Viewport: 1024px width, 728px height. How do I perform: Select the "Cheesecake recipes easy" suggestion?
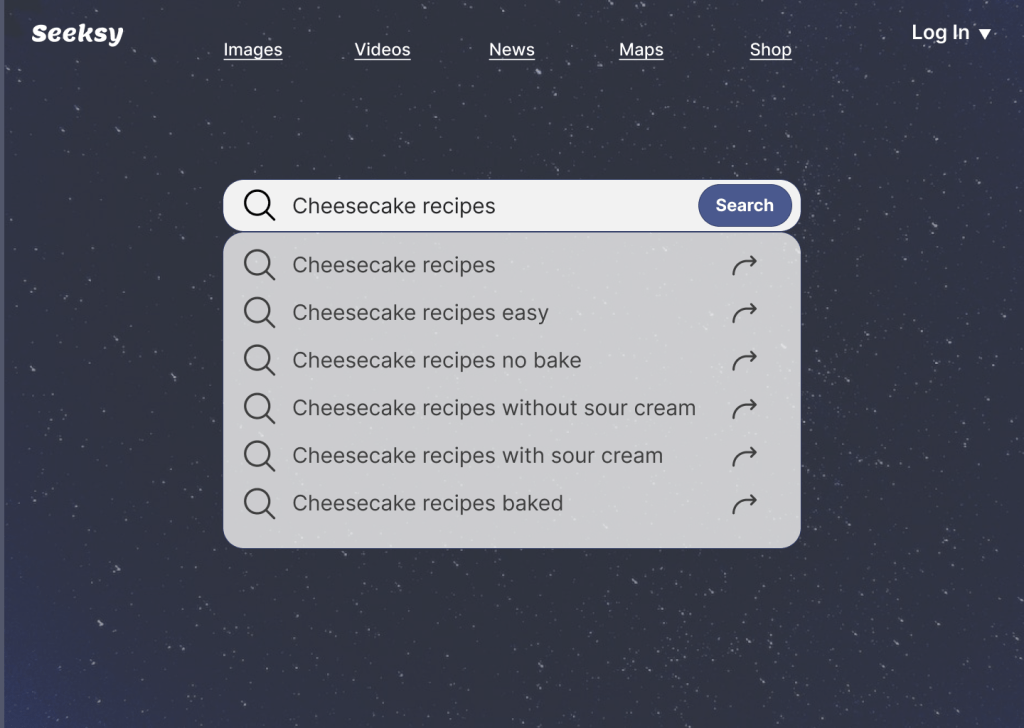point(420,313)
